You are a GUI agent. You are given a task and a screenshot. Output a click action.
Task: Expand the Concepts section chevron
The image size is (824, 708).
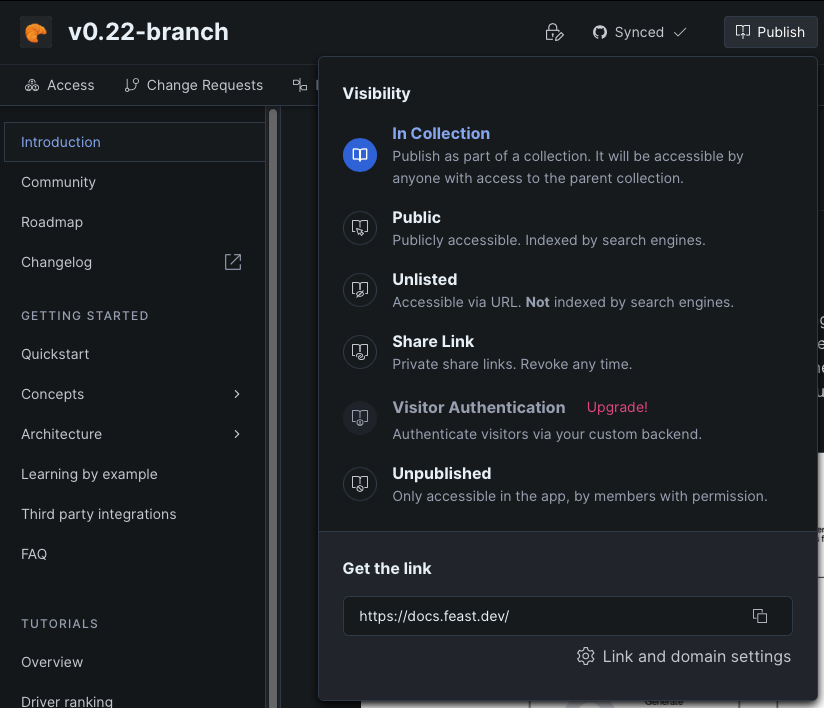pyautogui.click(x=237, y=394)
